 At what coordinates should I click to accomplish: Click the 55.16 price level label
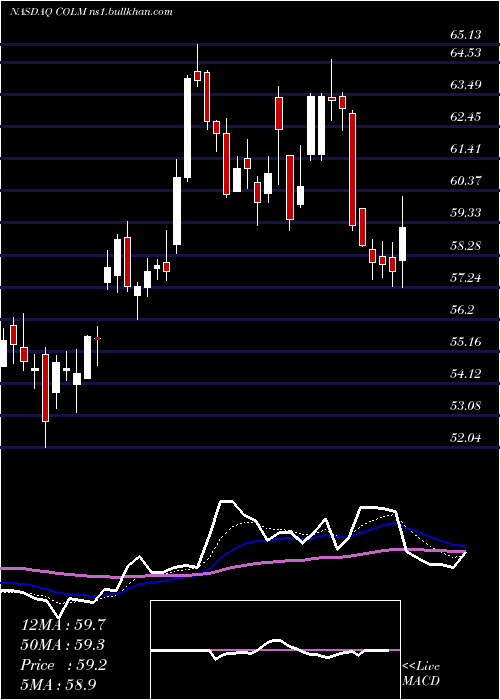pyautogui.click(x=465, y=342)
